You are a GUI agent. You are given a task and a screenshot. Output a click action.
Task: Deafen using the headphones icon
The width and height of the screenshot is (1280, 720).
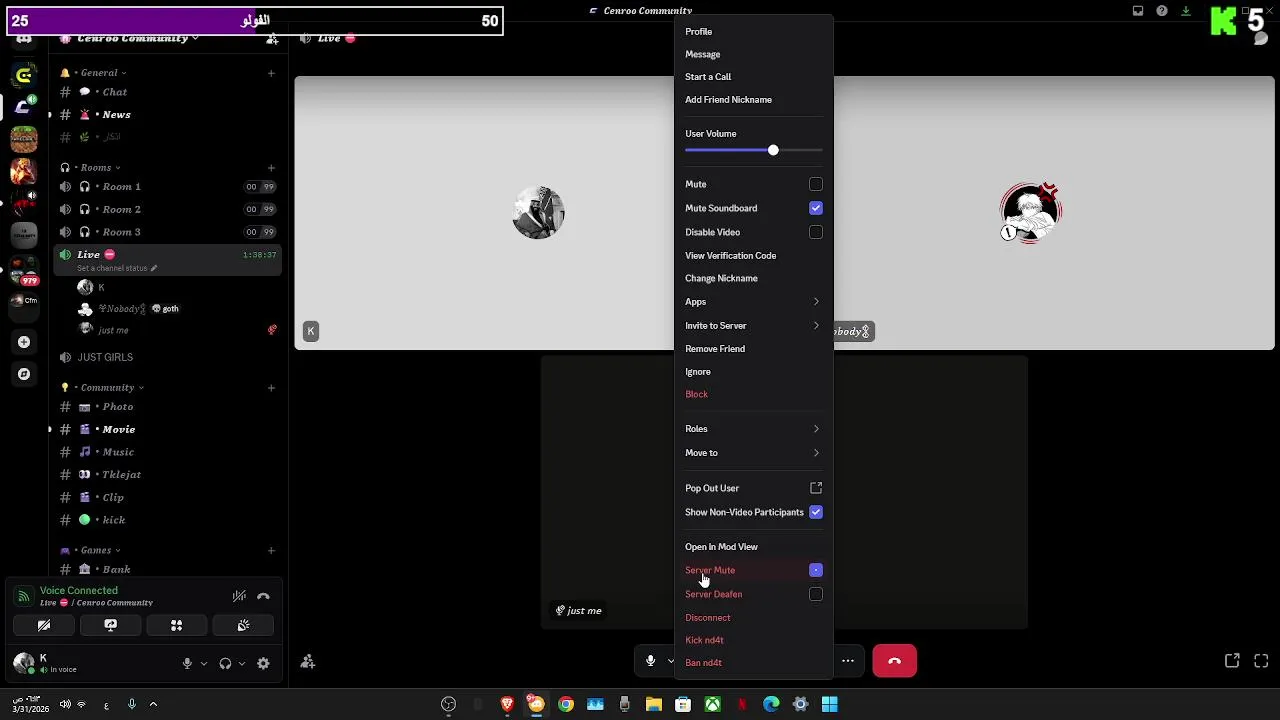point(225,663)
